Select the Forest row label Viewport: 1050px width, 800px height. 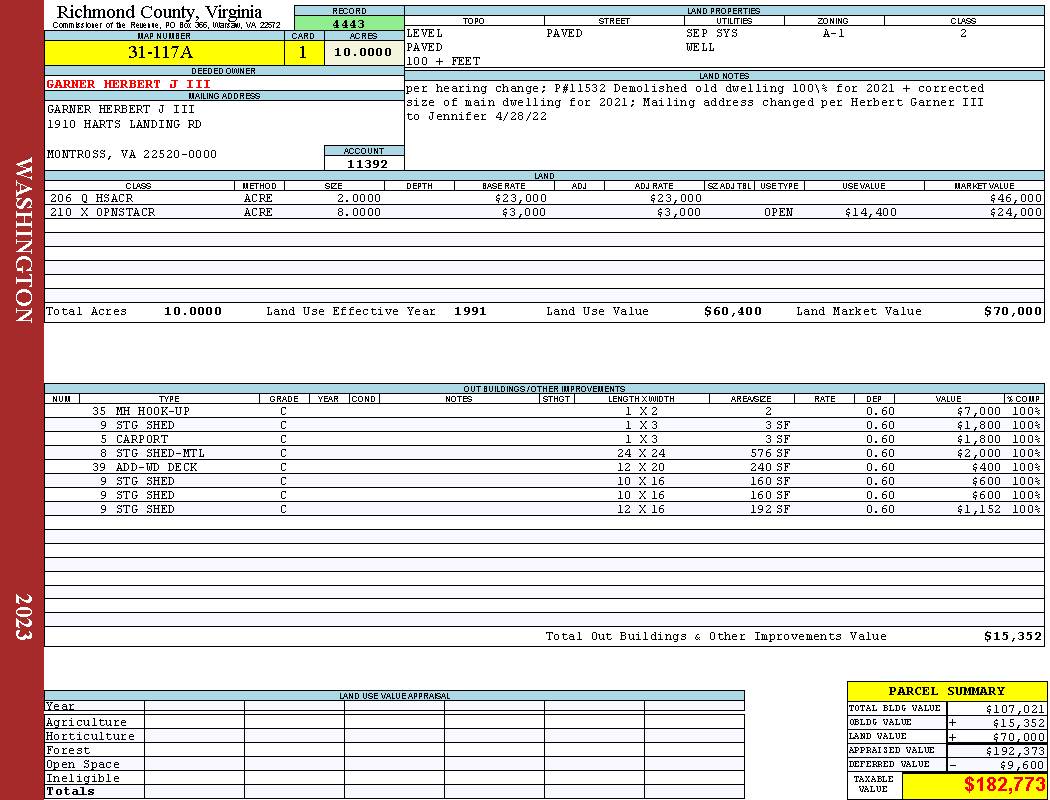coord(68,750)
